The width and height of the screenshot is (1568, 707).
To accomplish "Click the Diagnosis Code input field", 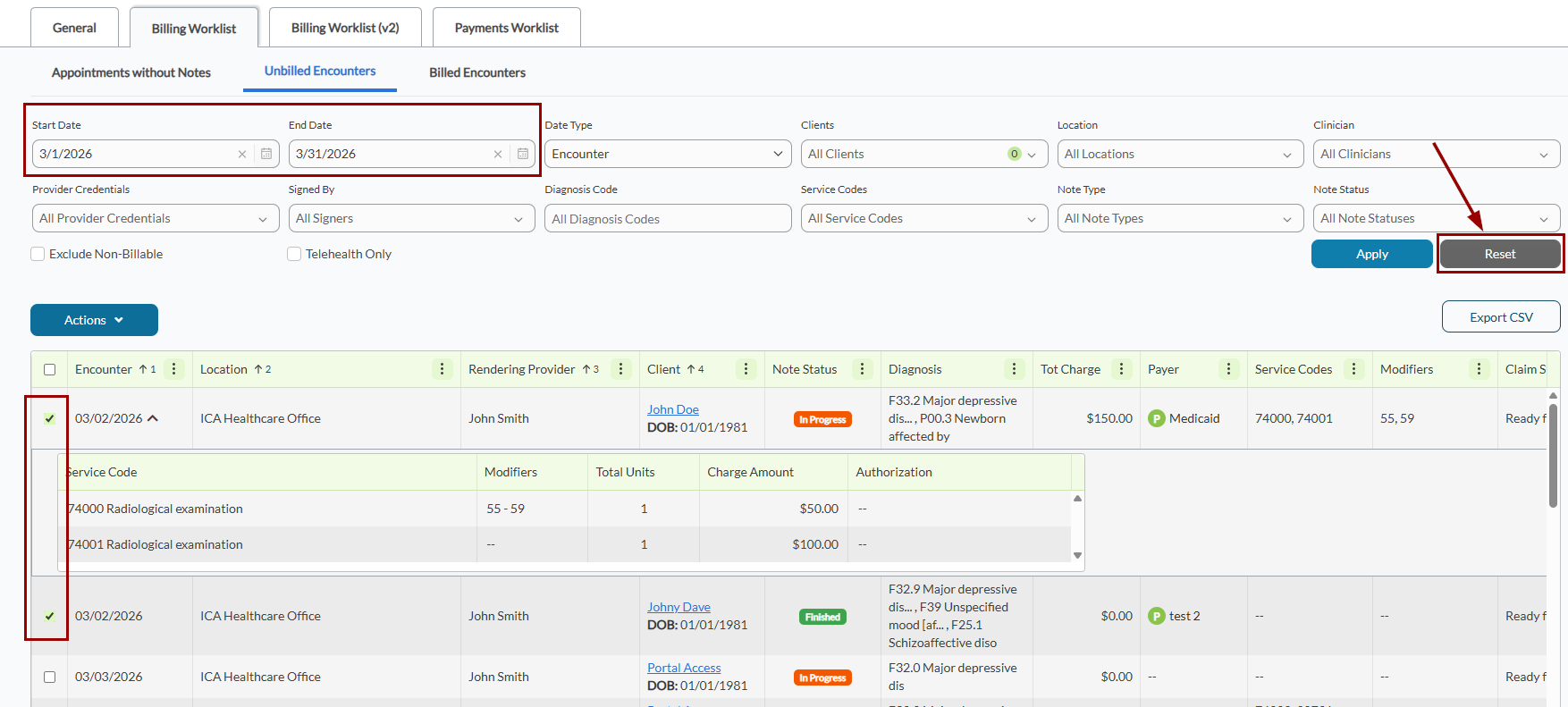I will point(667,219).
